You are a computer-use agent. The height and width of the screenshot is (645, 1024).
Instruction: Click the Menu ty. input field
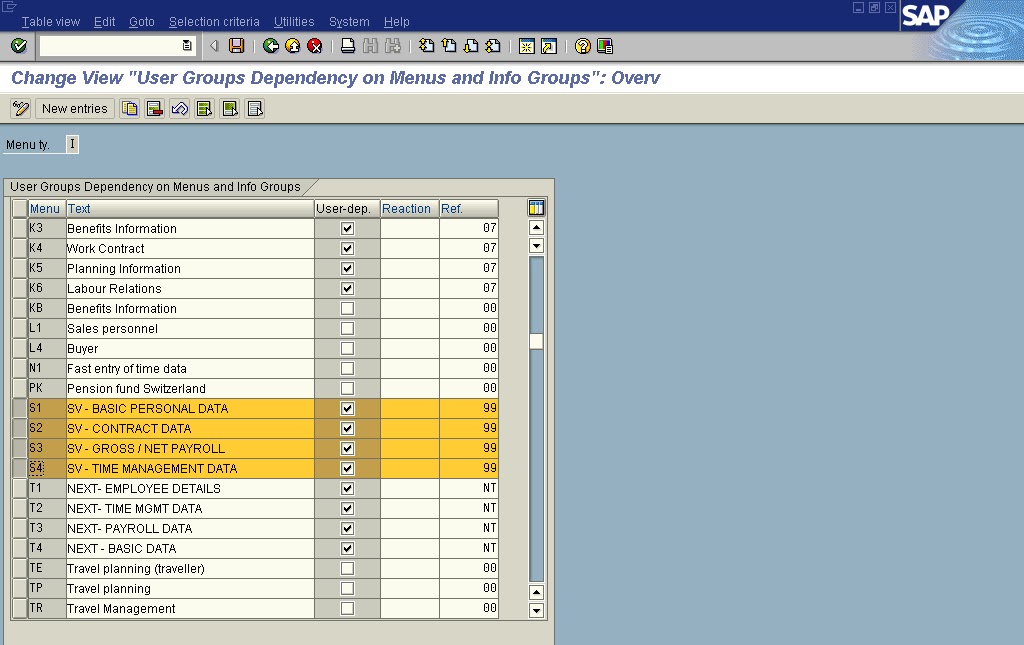click(70, 143)
